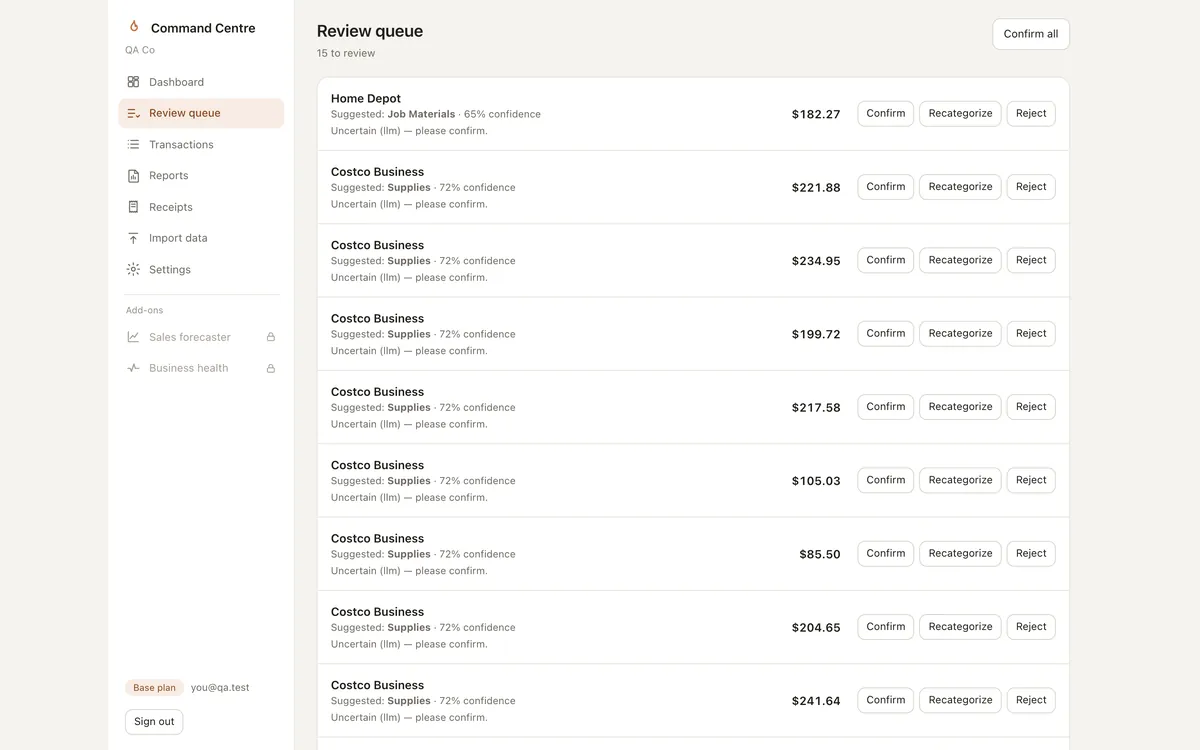
Task: Click the Reports document icon
Action: point(133,176)
